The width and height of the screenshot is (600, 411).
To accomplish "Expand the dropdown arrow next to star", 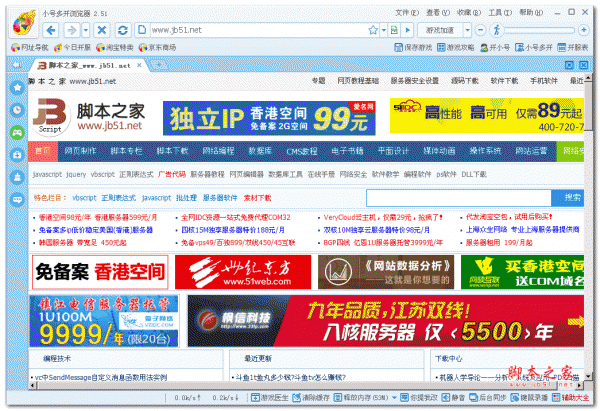I will click(x=383, y=30).
